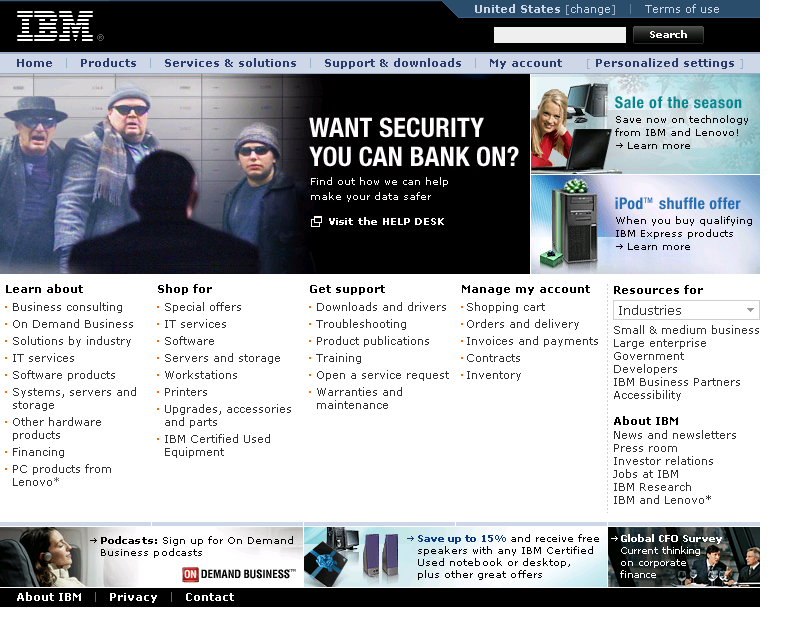800x623 pixels.
Task: Click the HELP DESK popup window icon
Action: pyautogui.click(x=316, y=221)
